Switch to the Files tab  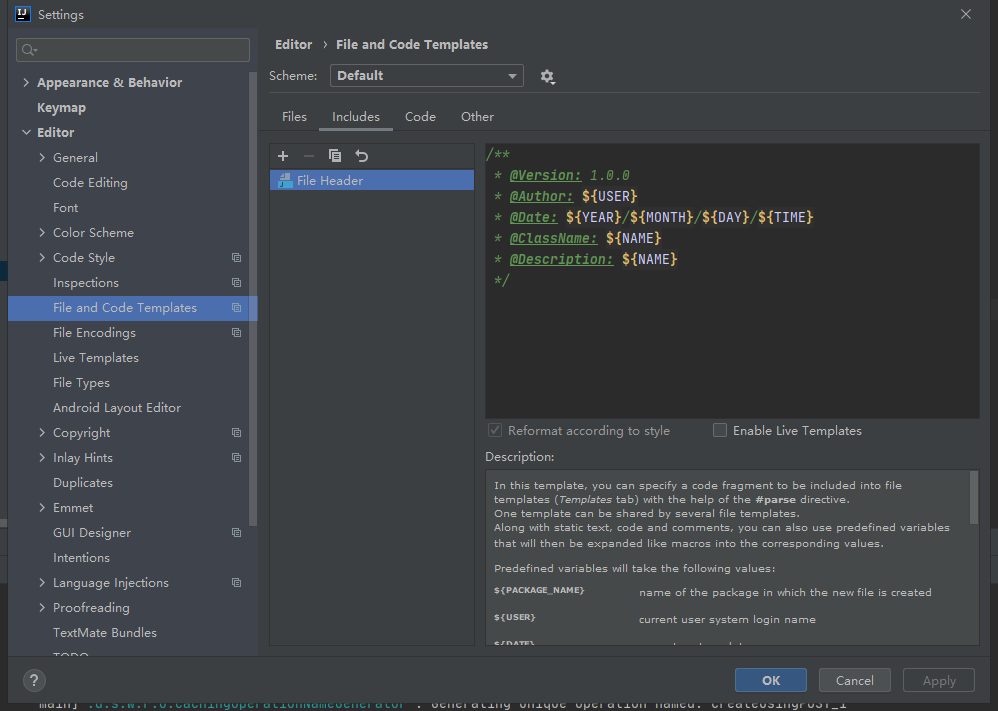(x=294, y=117)
